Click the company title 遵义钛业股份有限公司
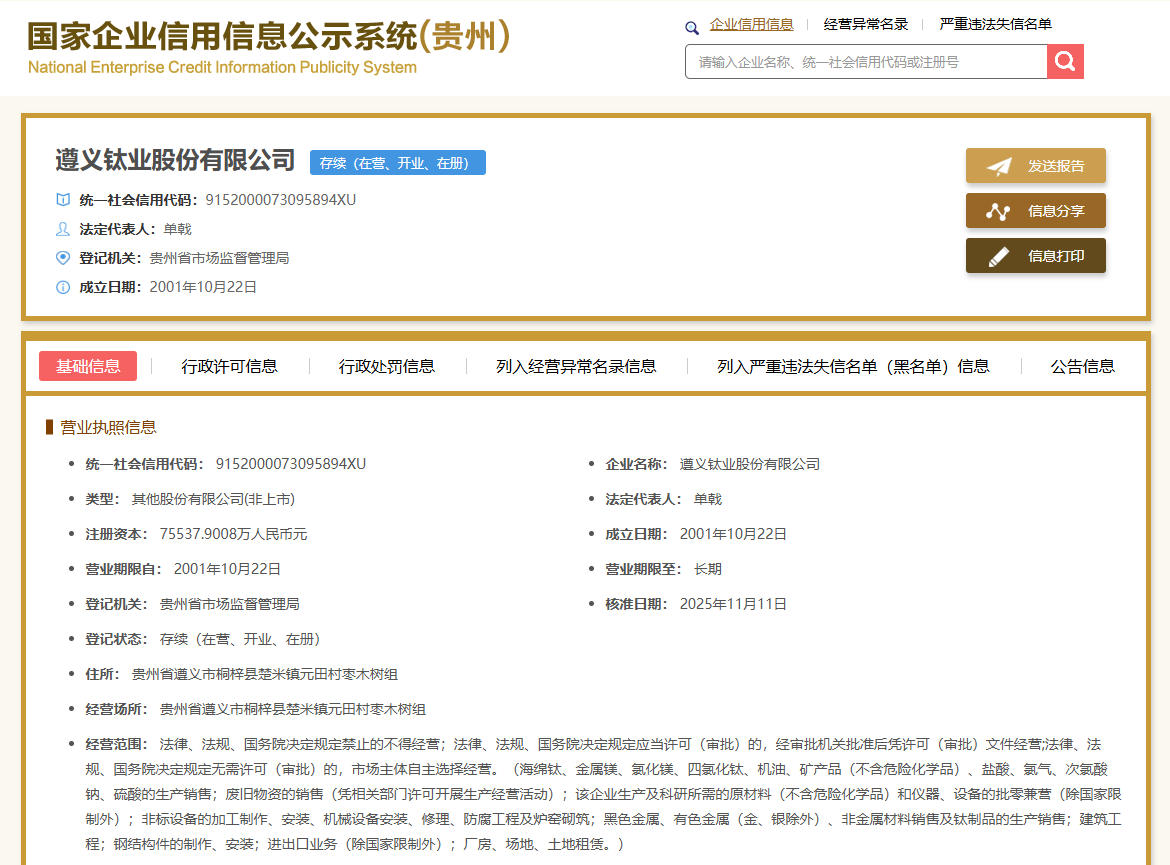 175,160
